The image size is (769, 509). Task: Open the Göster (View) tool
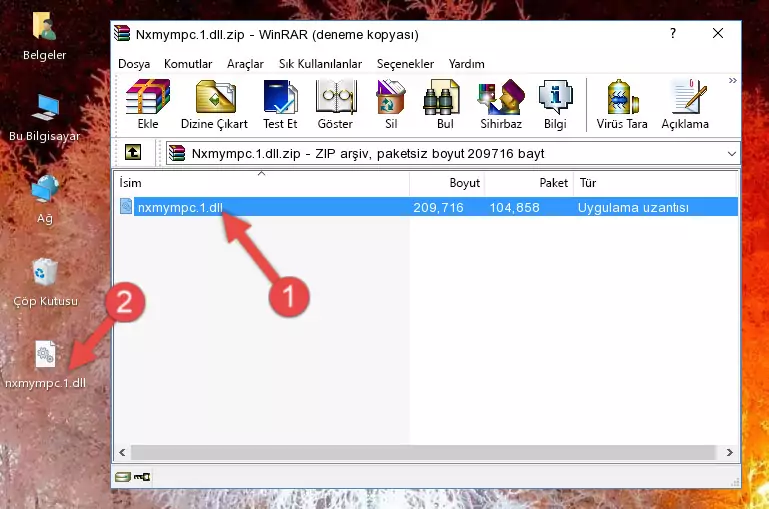click(x=335, y=104)
